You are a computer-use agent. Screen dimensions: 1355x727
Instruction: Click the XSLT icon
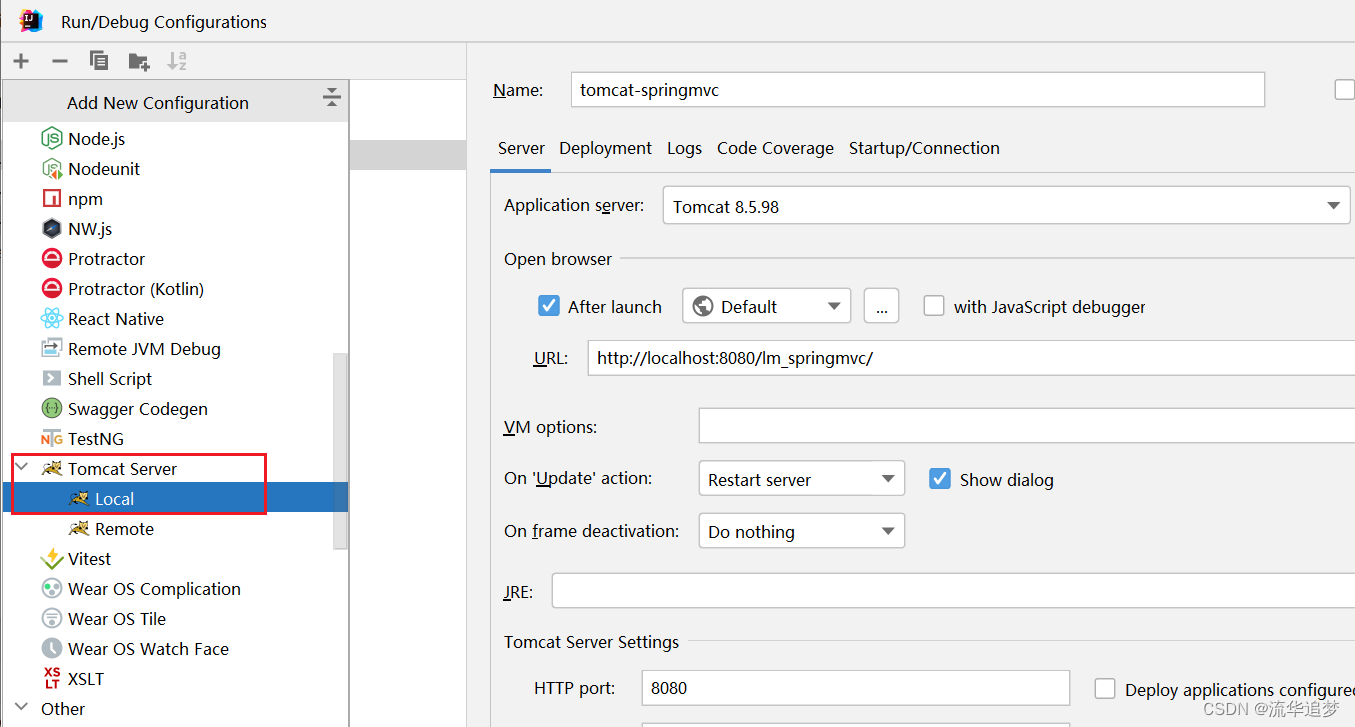[x=52, y=679]
